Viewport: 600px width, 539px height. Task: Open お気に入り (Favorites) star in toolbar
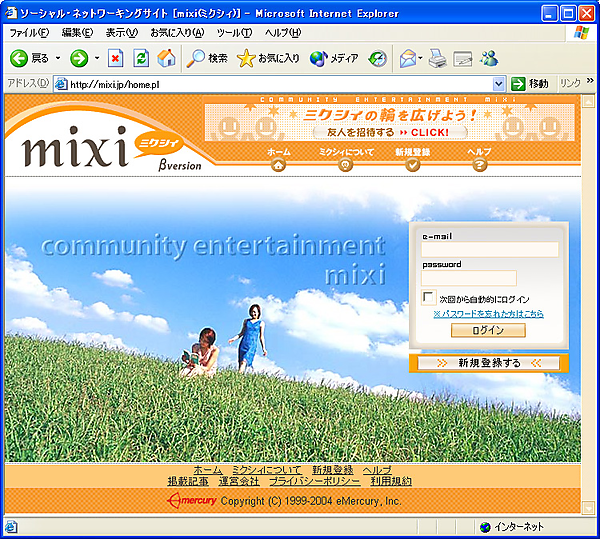tap(268, 58)
